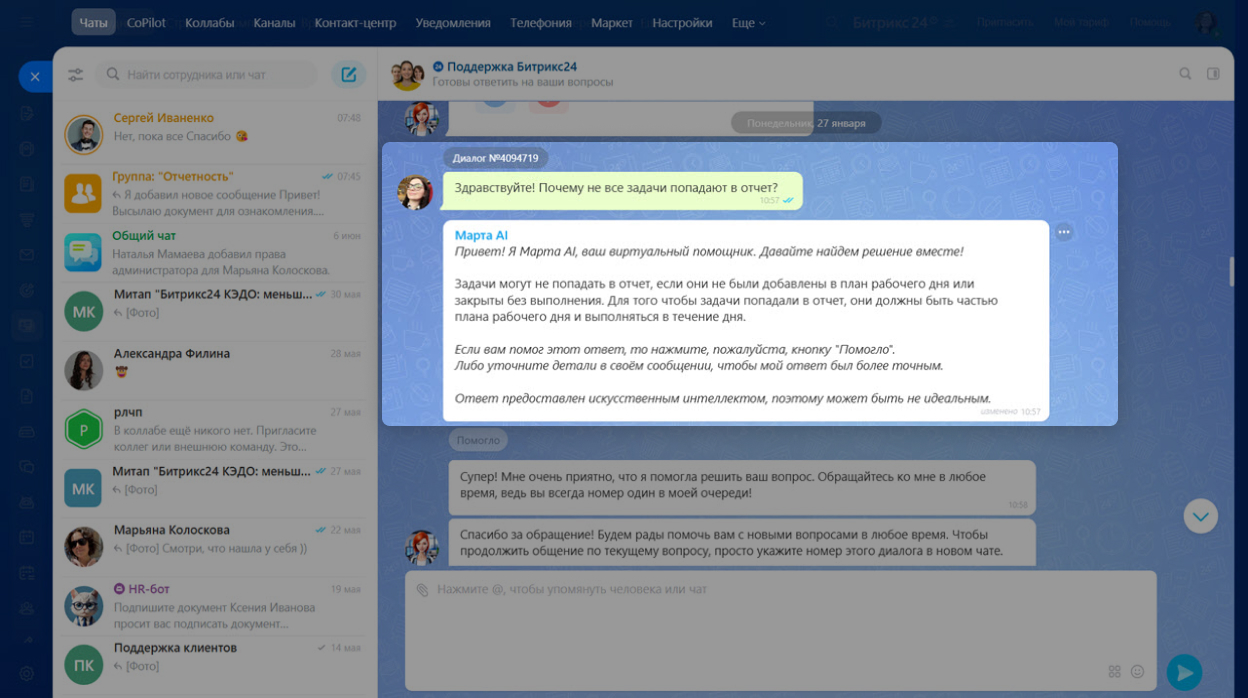The width and height of the screenshot is (1248, 698).
Task: Select the Общий чат conversation
Action: [215, 252]
